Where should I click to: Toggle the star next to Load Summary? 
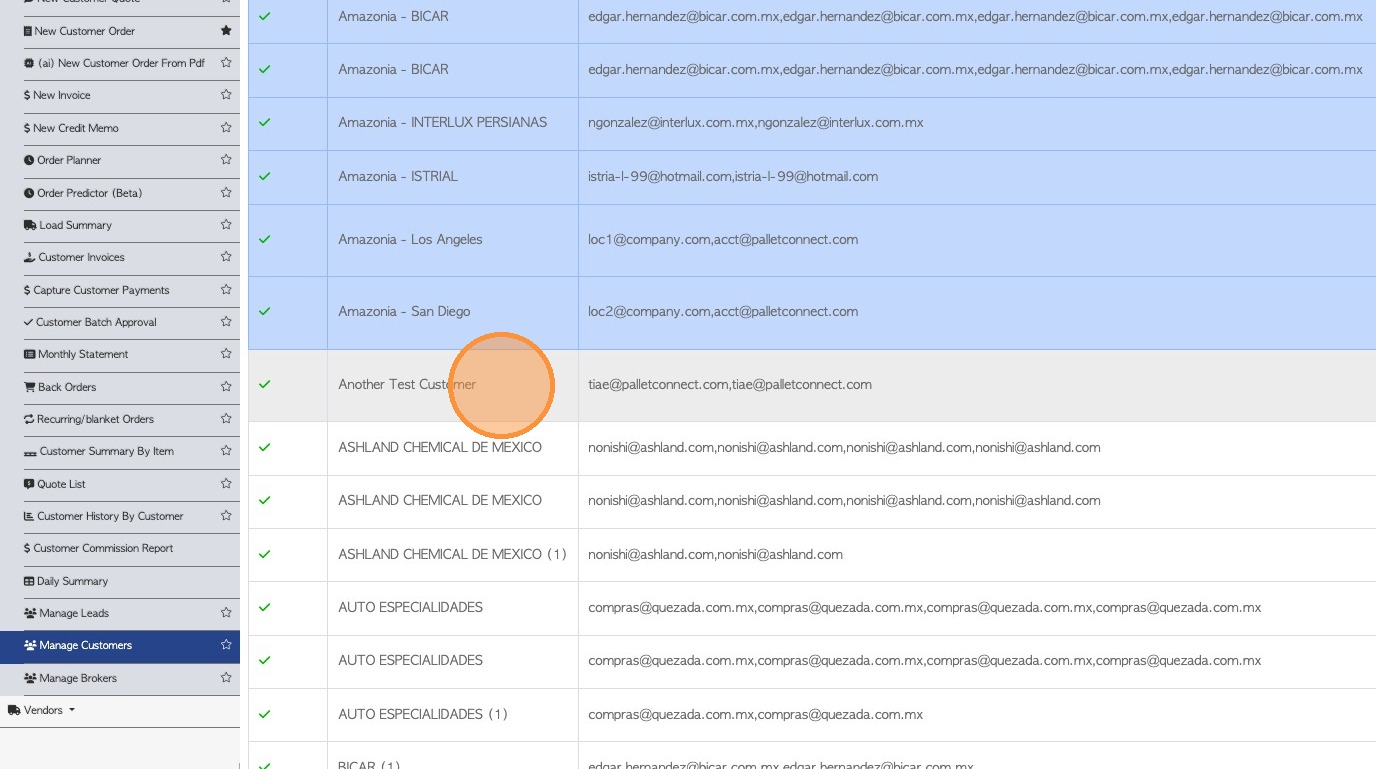[226, 225]
